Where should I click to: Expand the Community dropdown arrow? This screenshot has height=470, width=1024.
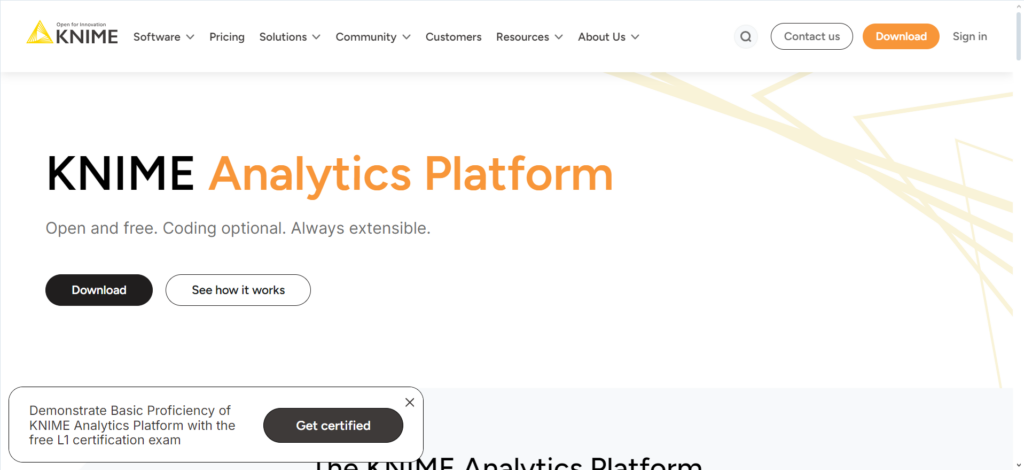point(406,37)
